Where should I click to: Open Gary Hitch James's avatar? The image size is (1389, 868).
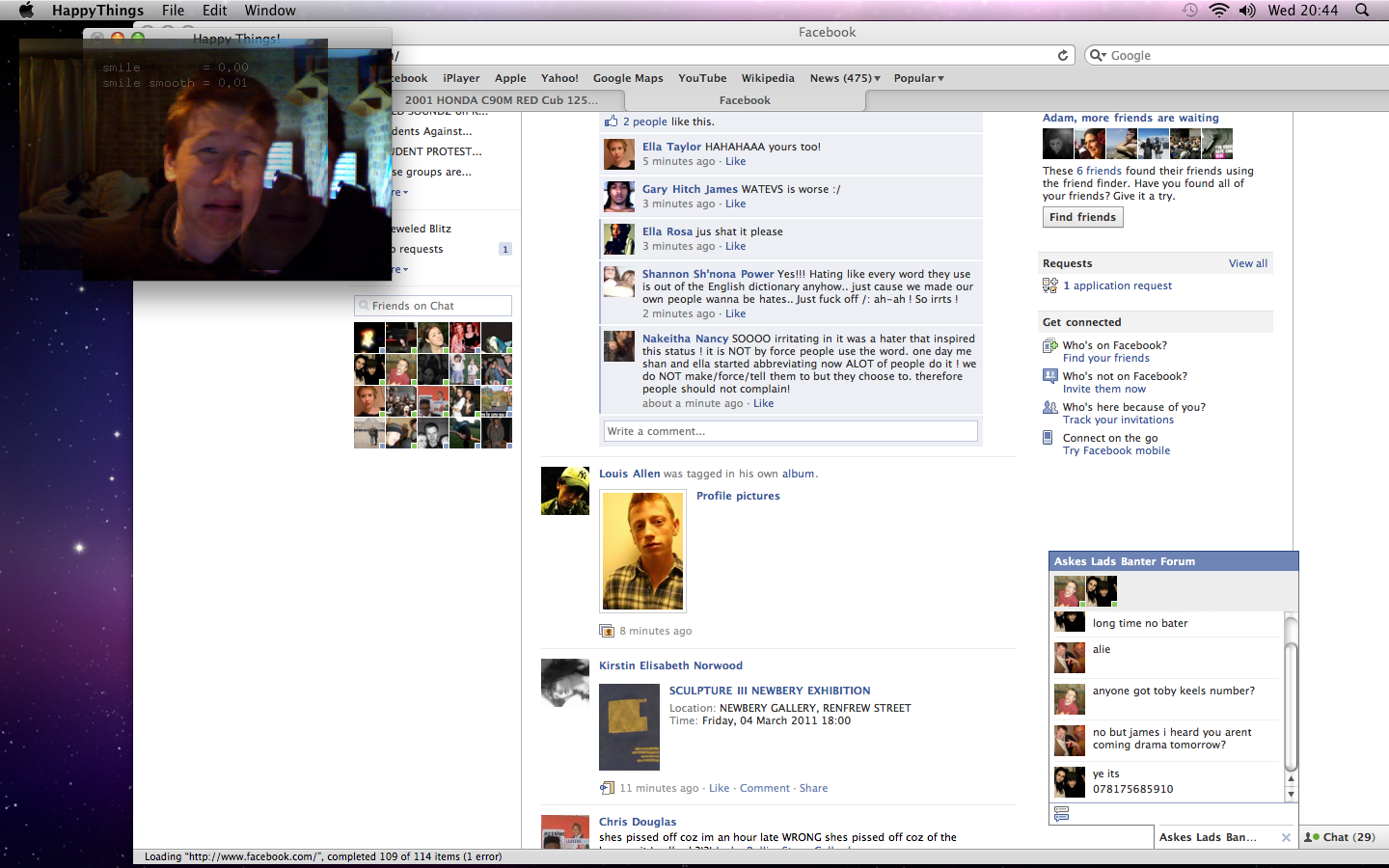[x=619, y=197]
